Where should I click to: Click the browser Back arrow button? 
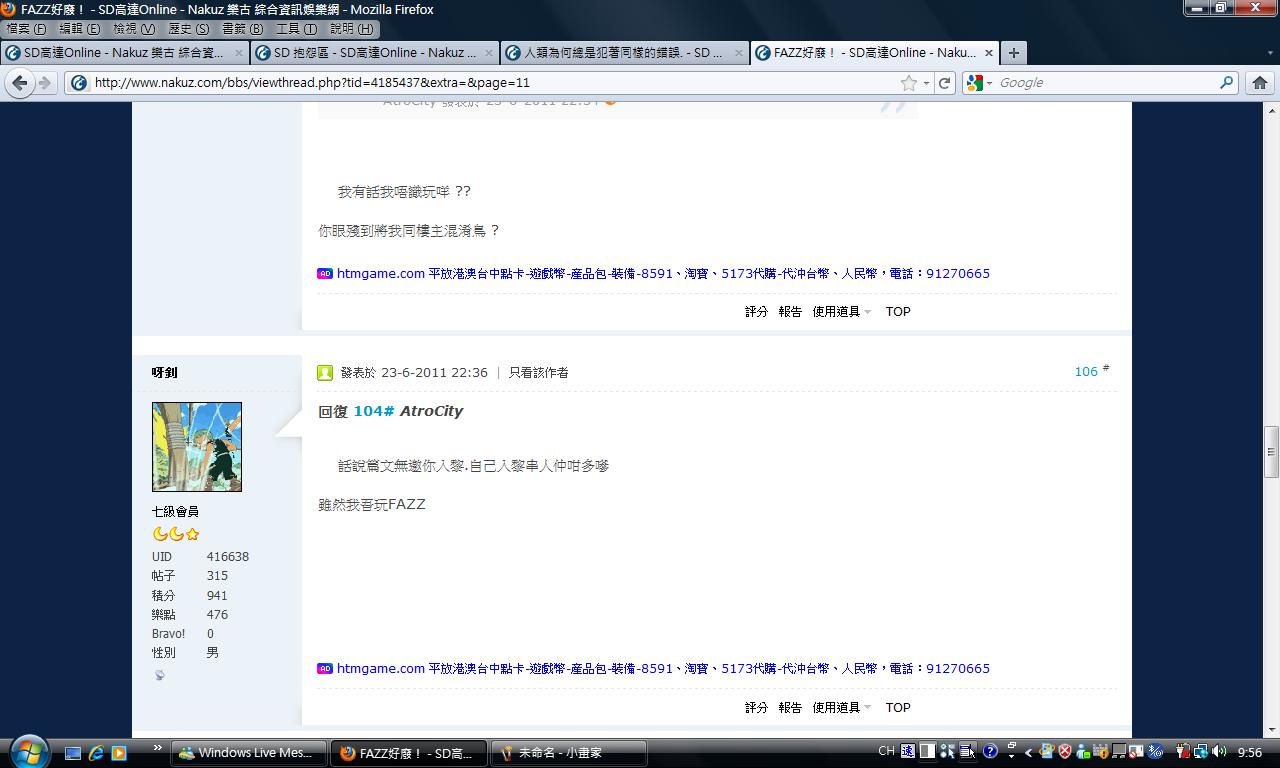pos(20,83)
